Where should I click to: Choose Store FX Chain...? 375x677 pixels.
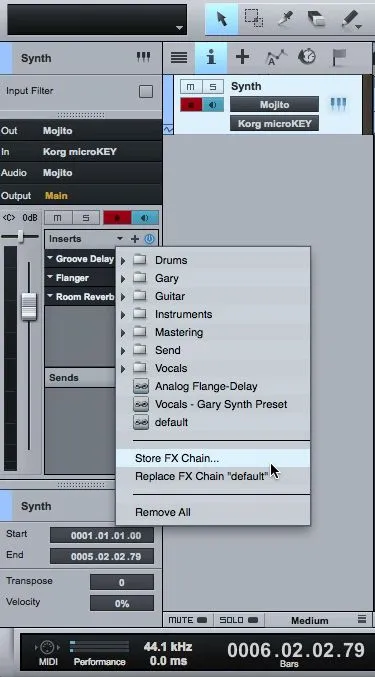click(213, 458)
